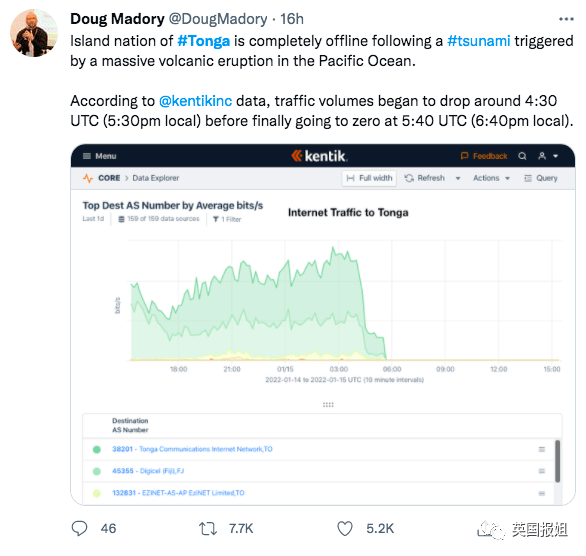Screen dimensions: 586x556
Task: Click the 1 Filter funnel icon
Action: click(216, 219)
